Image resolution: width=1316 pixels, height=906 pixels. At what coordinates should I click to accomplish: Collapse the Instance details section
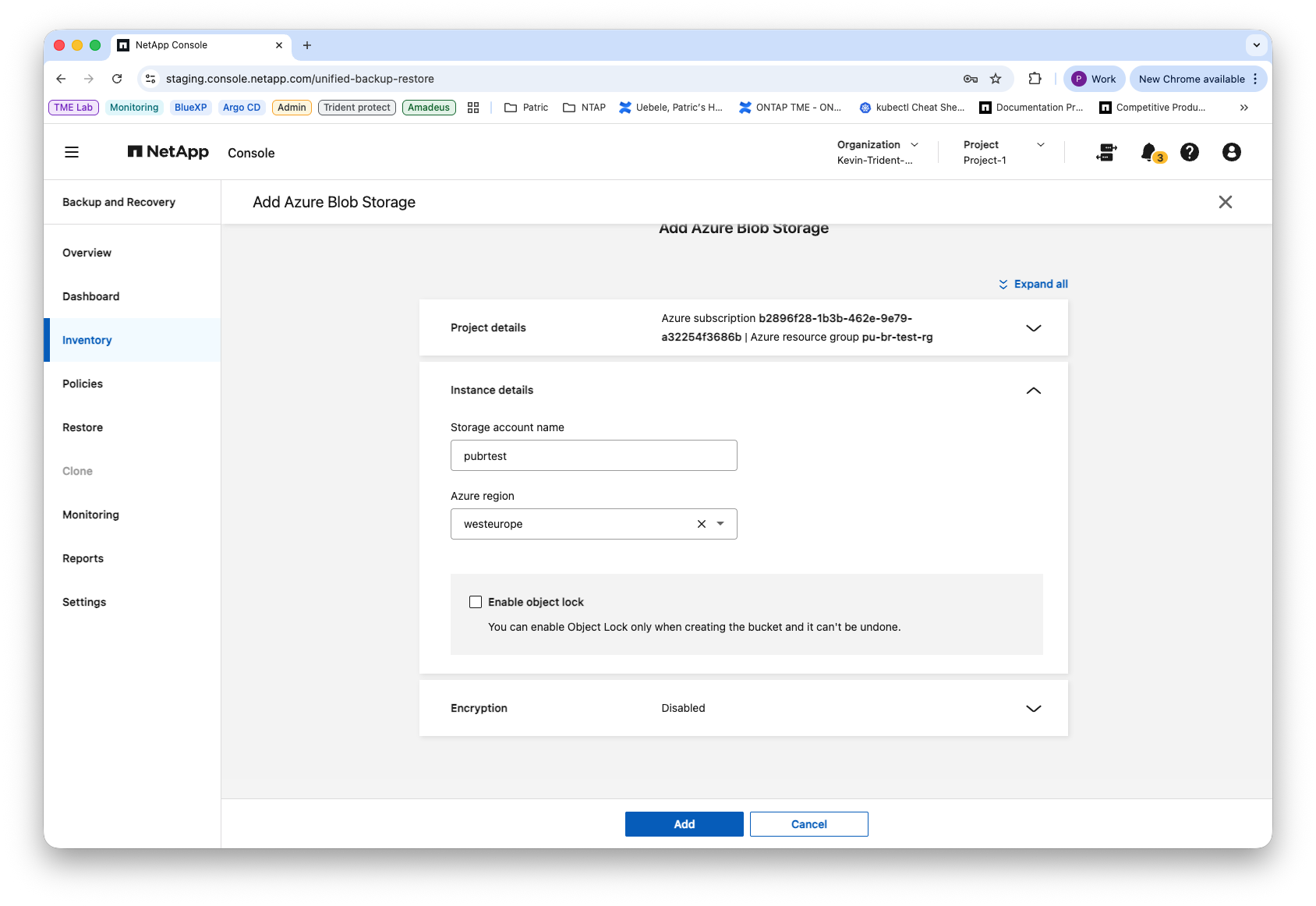(x=1034, y=391)
